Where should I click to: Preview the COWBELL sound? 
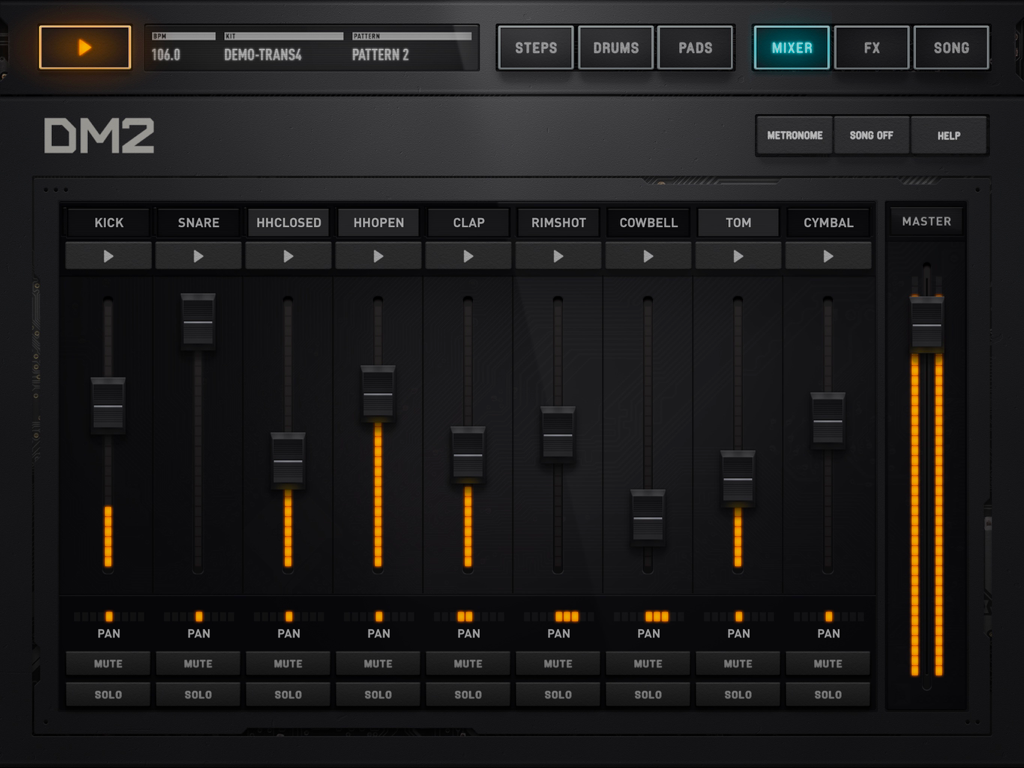click(x=648, y=255)
